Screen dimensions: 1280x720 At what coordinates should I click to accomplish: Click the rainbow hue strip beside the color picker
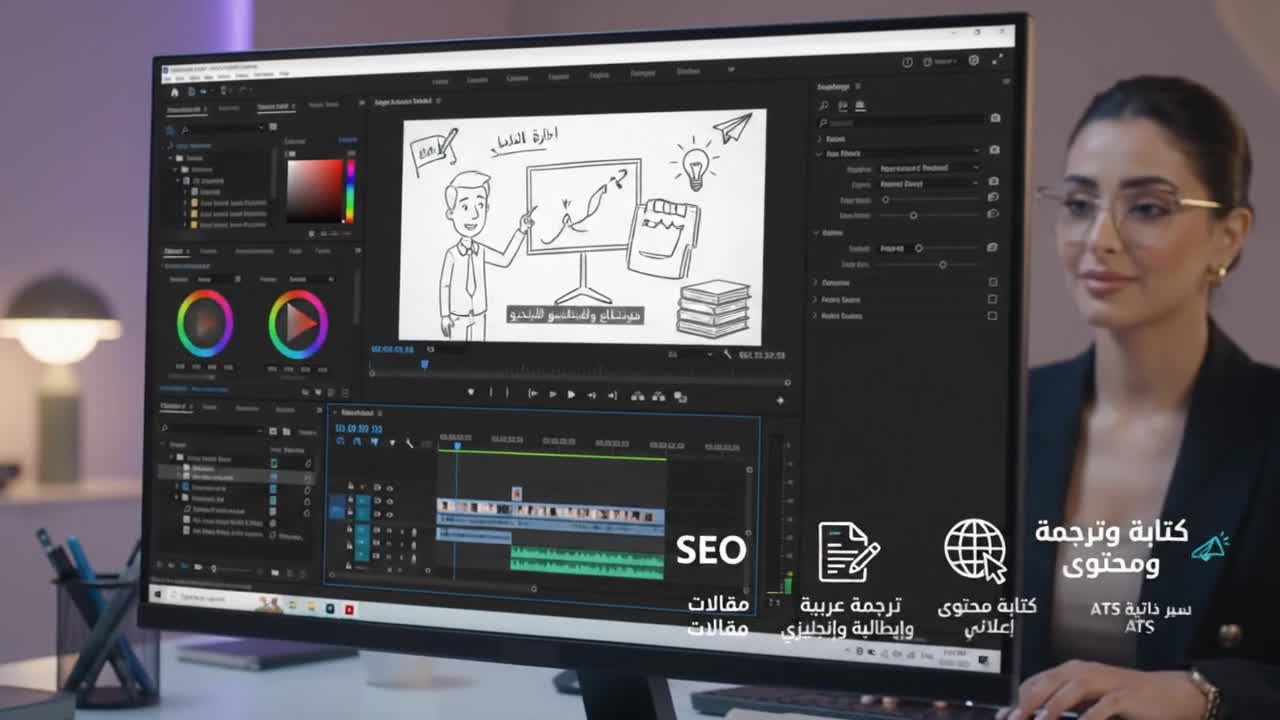(x=350, y=189)
